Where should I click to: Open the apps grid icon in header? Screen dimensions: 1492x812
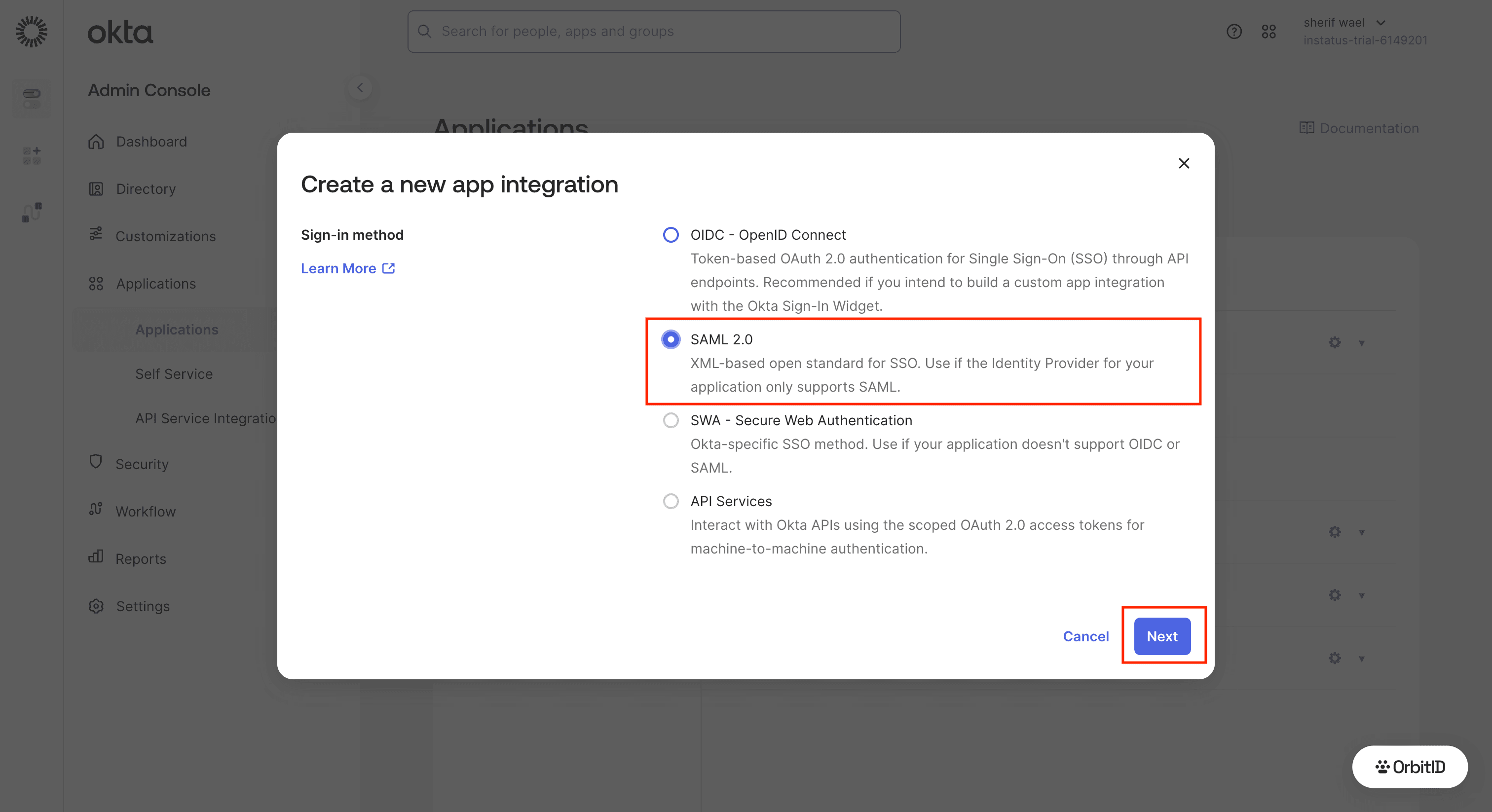1268,31
